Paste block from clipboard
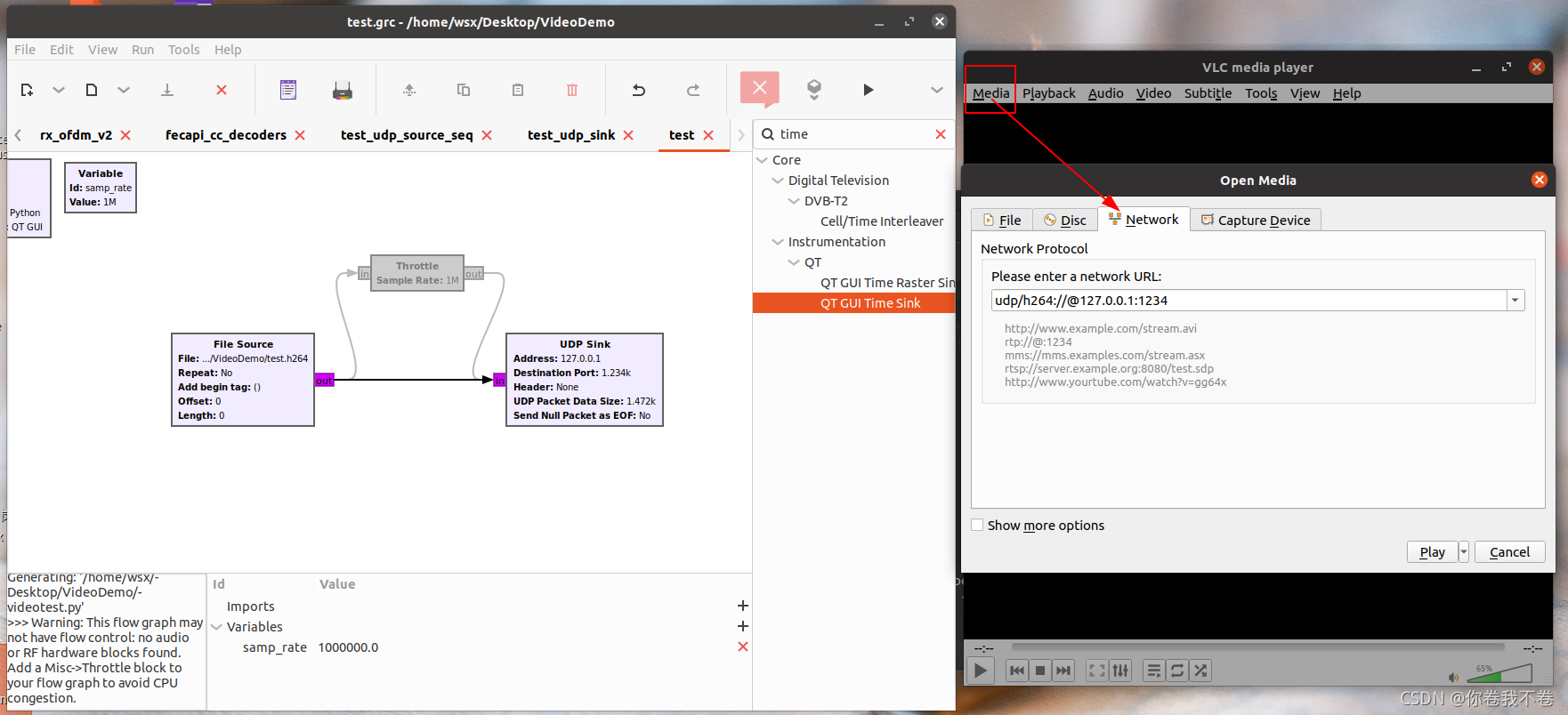 (518, 90)
